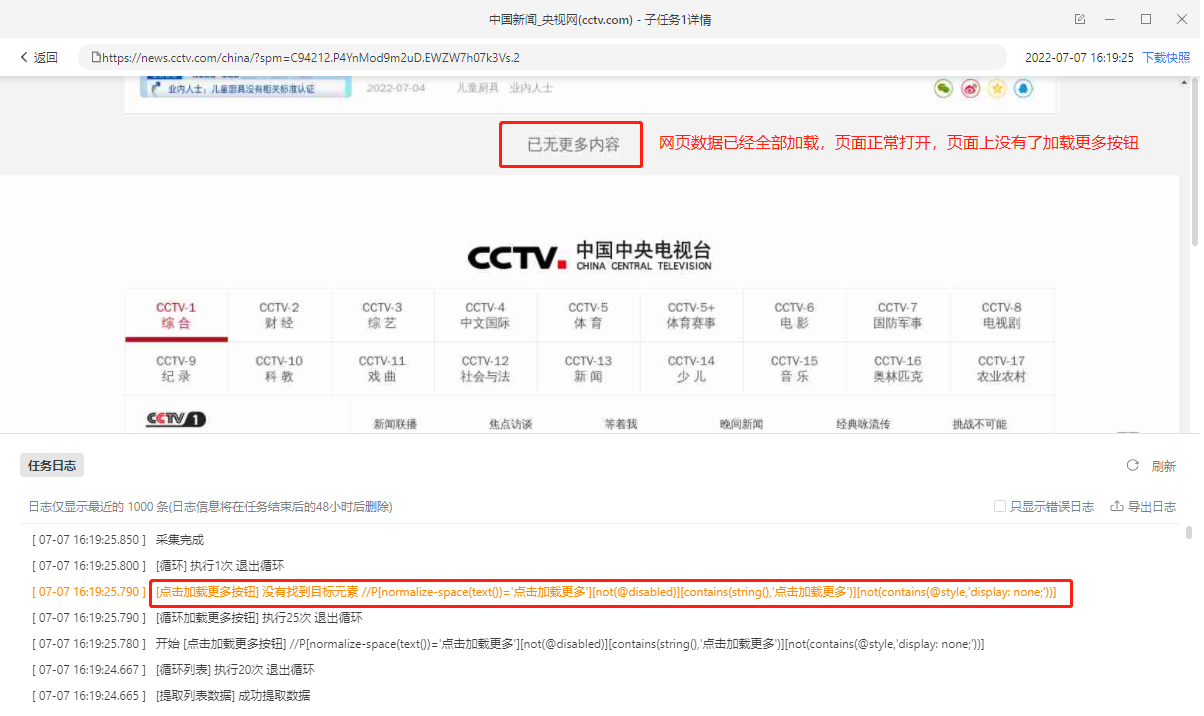Open CCTV-13 新闻 tab

588,368
